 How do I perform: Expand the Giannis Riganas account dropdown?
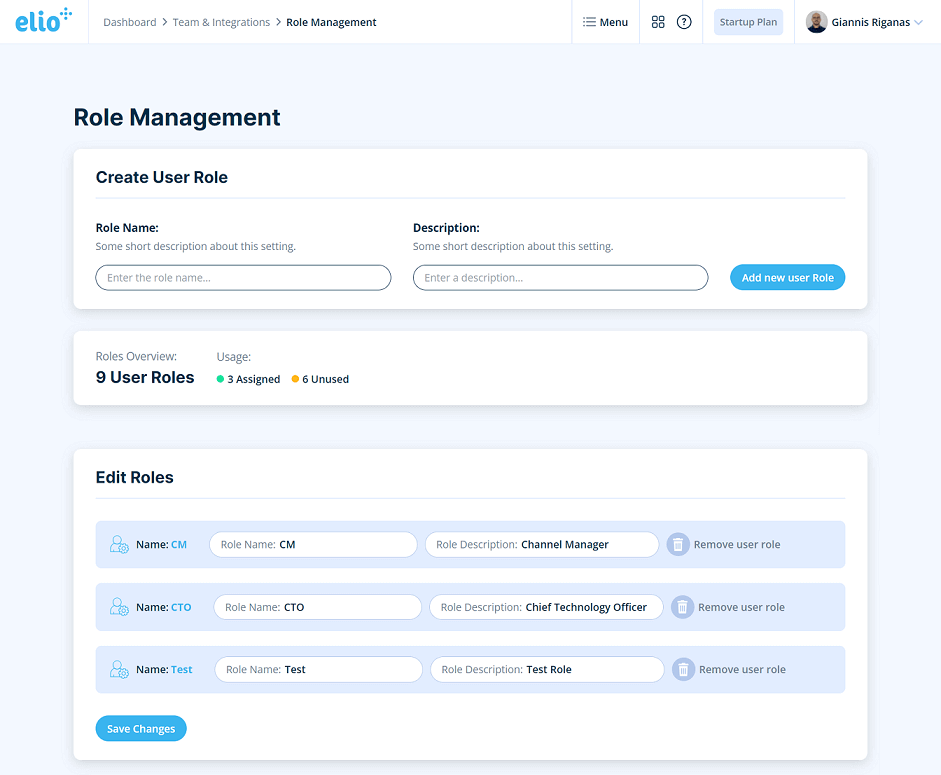918,22
